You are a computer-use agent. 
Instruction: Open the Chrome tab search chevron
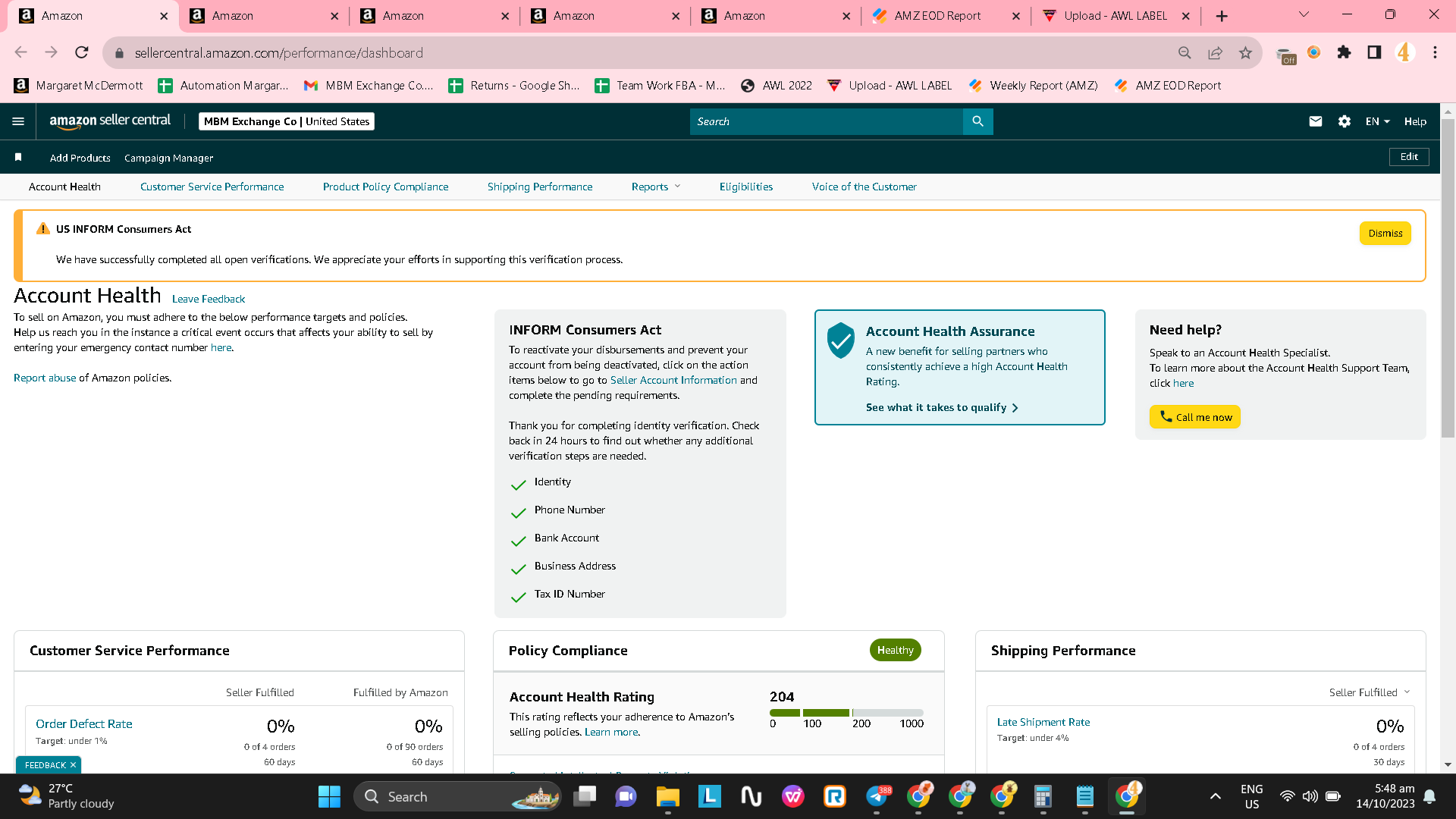point(1304,14)
